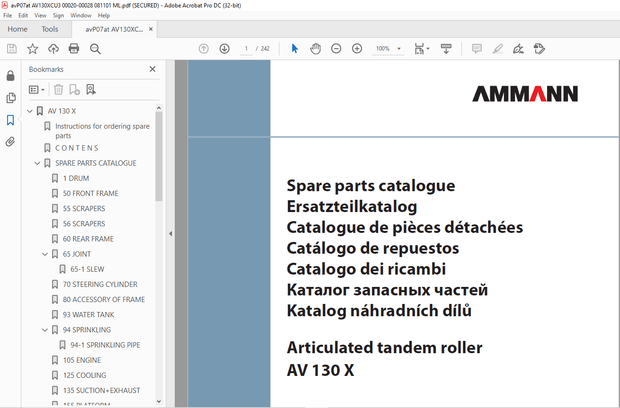This screenshot has height=408, width=620.
Task: Switch to the Home tab
Action: click(17, 29)
